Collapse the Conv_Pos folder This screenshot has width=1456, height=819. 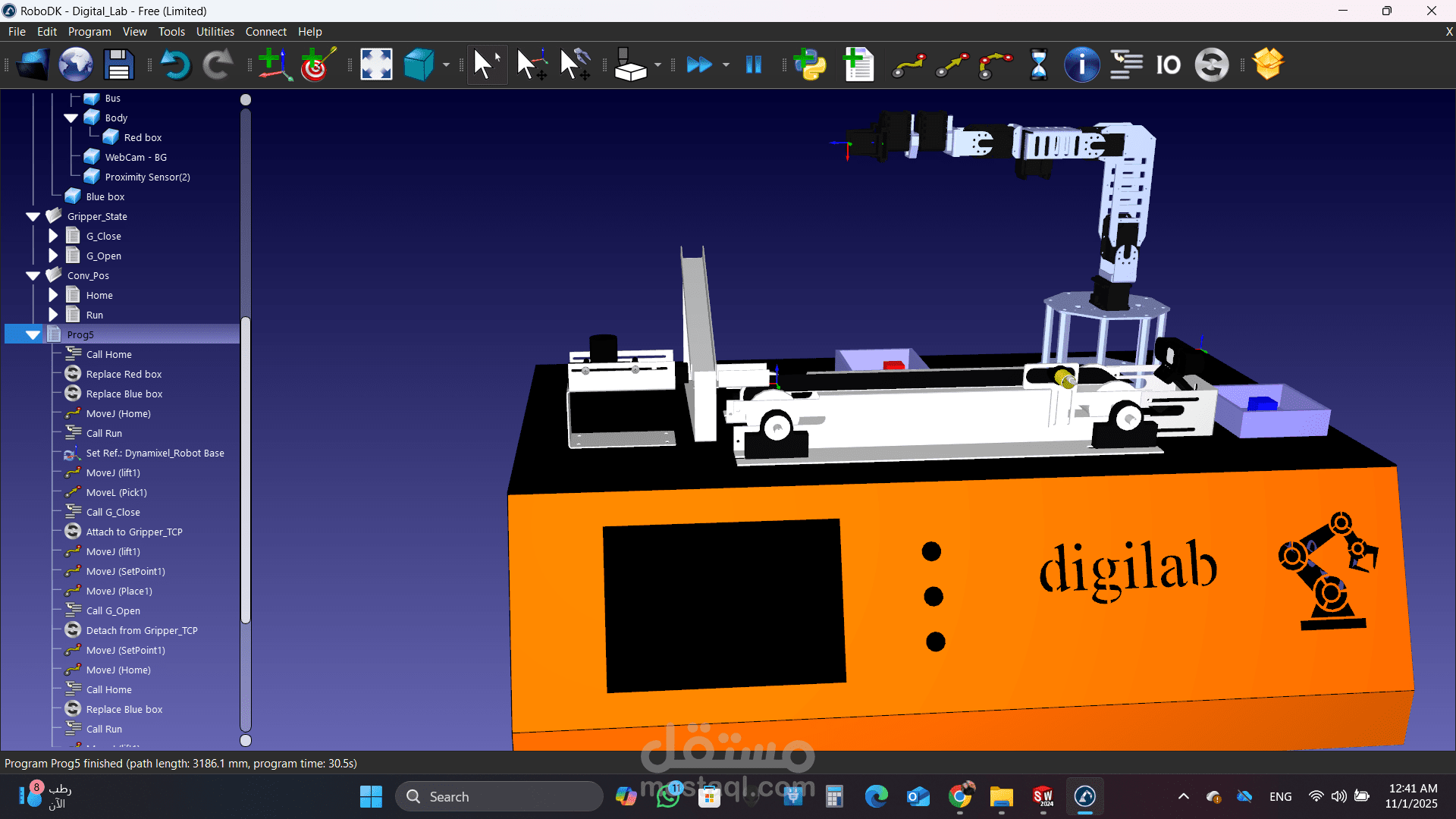[x=33, y=275]
